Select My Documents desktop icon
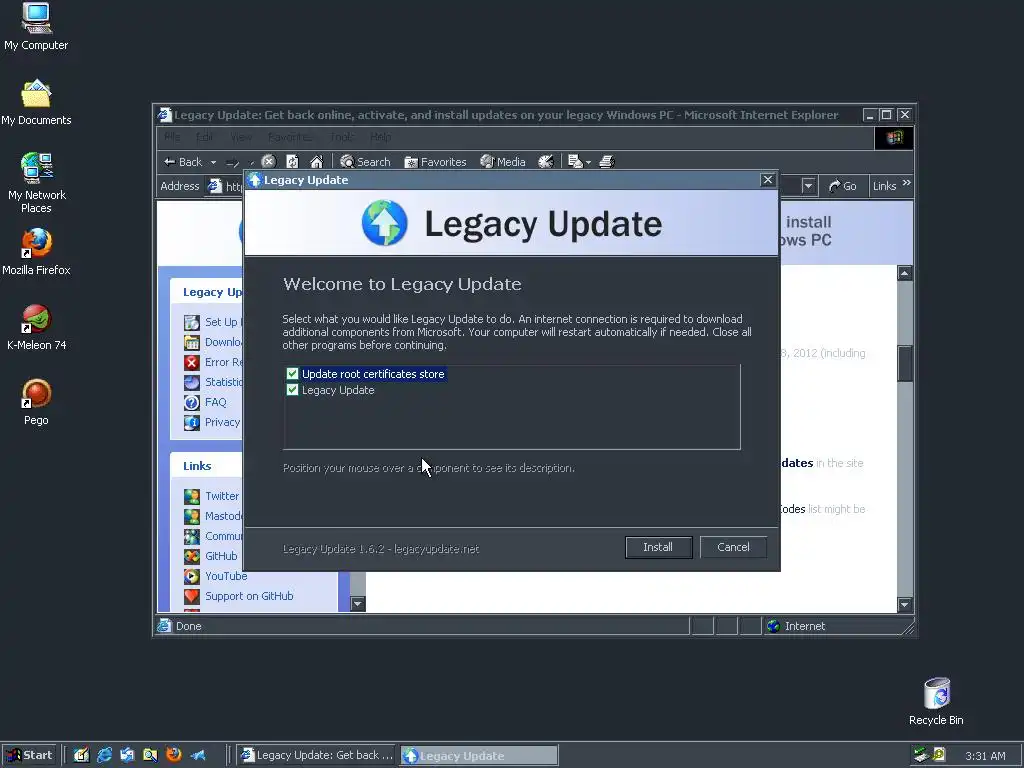This screenshot has height=768, width=1024. point(36,103)
